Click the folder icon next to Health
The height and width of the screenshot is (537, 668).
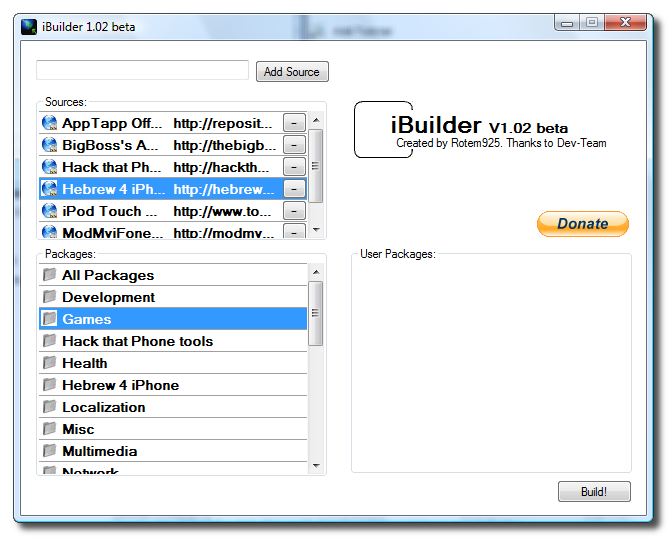click(x=49, y=362)
